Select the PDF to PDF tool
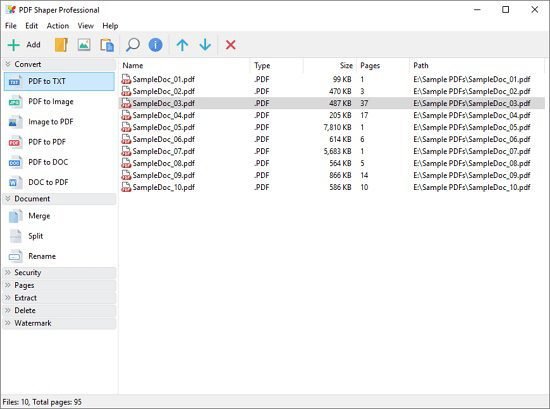 (x=59, y=142)
